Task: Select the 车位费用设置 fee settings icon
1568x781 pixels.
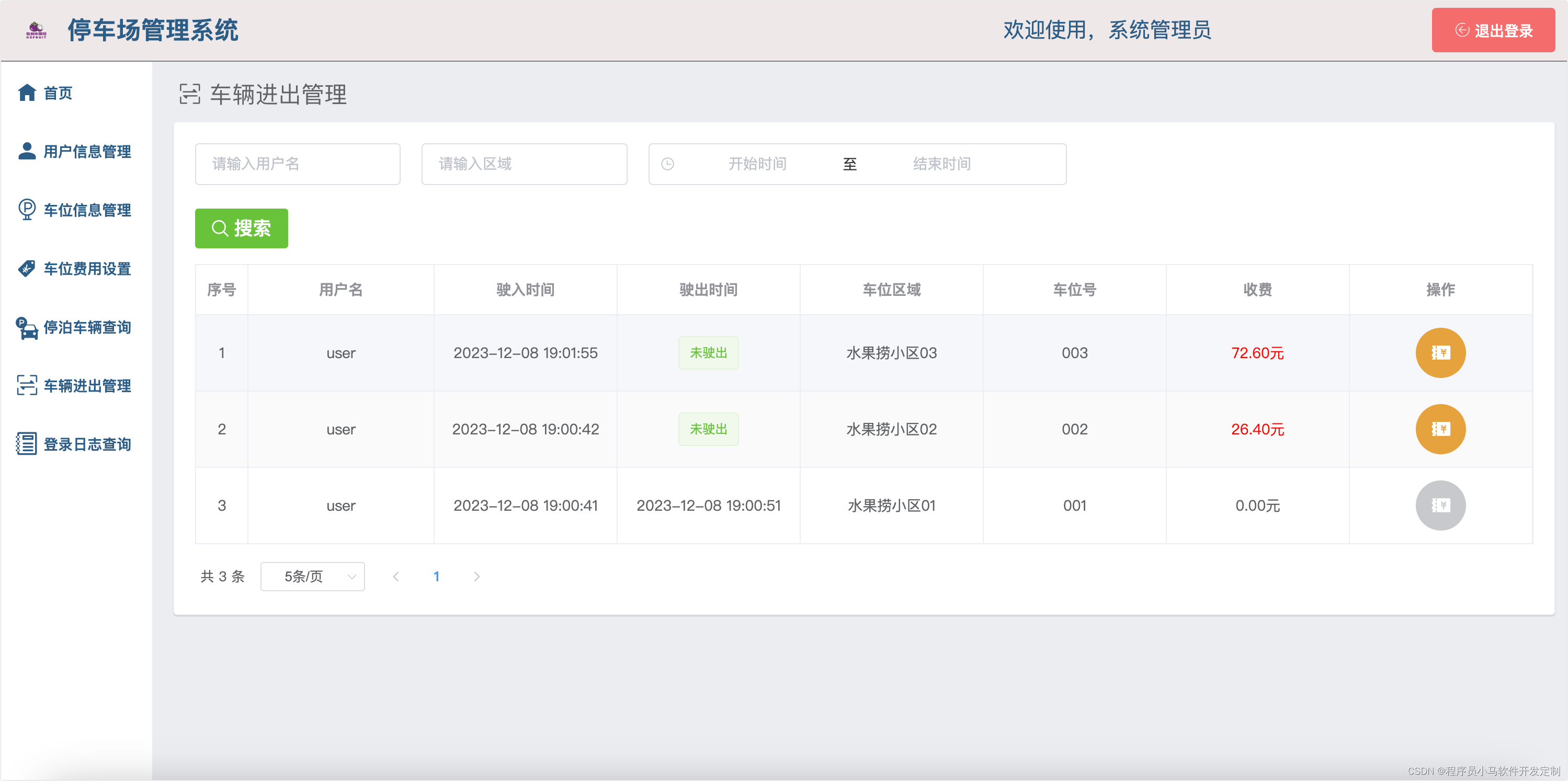Action: [27, 268]
